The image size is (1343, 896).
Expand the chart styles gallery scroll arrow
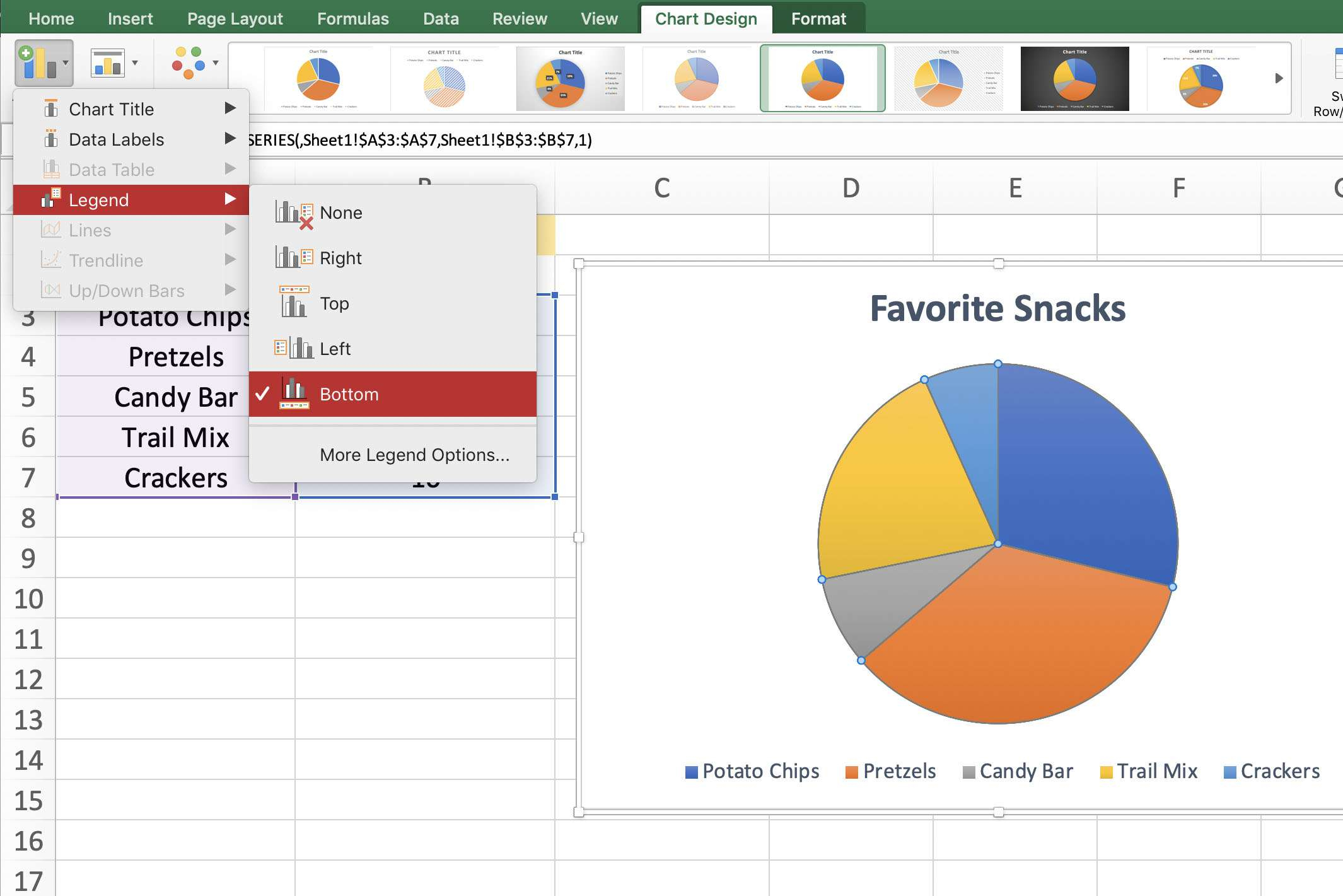[x=1281, y=77]
